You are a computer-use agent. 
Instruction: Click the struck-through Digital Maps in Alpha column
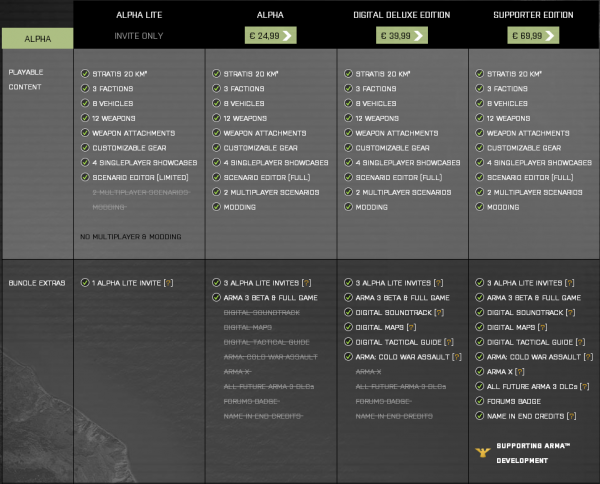[x=248, y=328]
